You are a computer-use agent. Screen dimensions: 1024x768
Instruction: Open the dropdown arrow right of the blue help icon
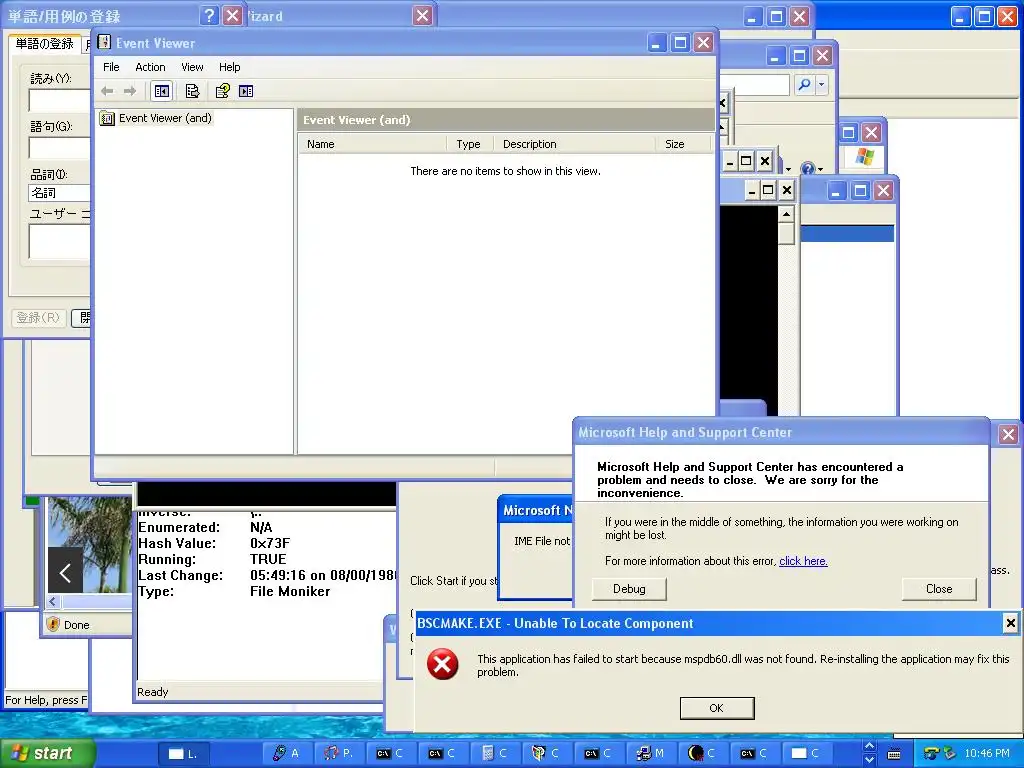(x=821, y=170)
